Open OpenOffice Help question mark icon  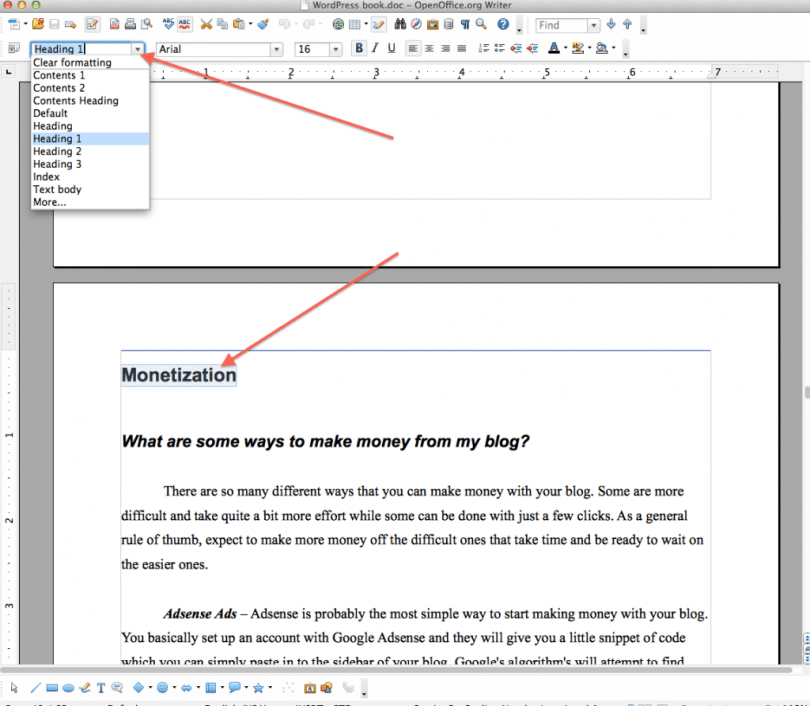pos(503,24)
